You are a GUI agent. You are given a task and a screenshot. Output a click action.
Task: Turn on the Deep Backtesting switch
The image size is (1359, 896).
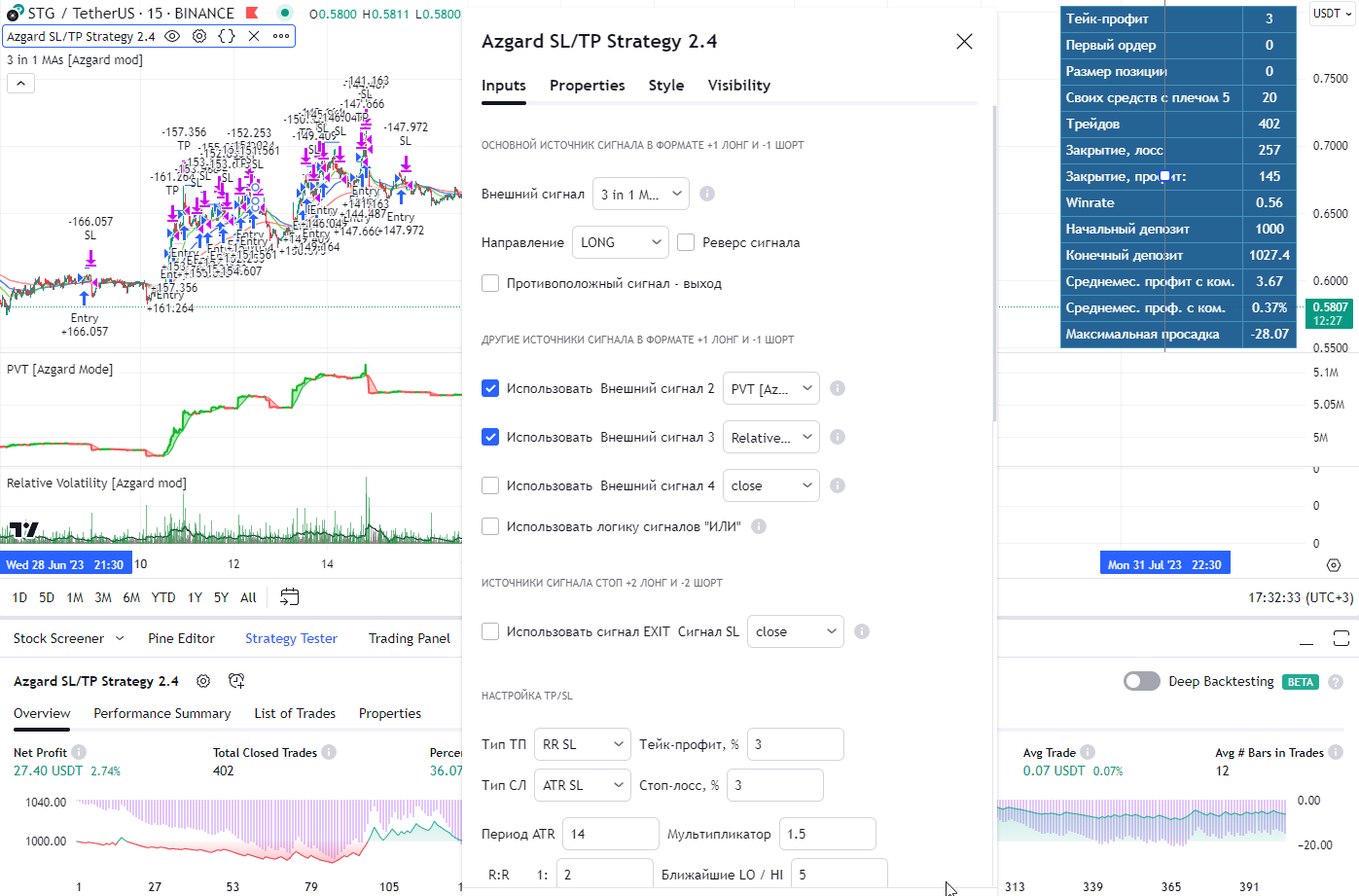coord(1141,681)
